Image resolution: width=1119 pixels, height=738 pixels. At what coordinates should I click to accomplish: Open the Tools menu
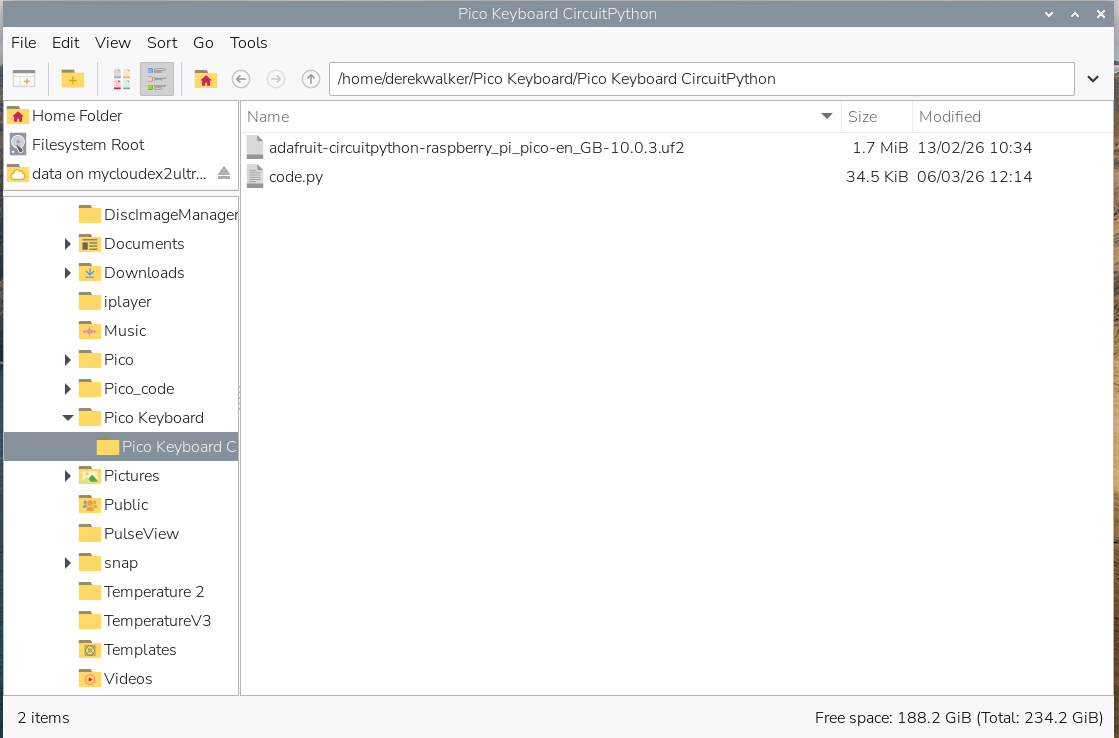tap(248, 43)
